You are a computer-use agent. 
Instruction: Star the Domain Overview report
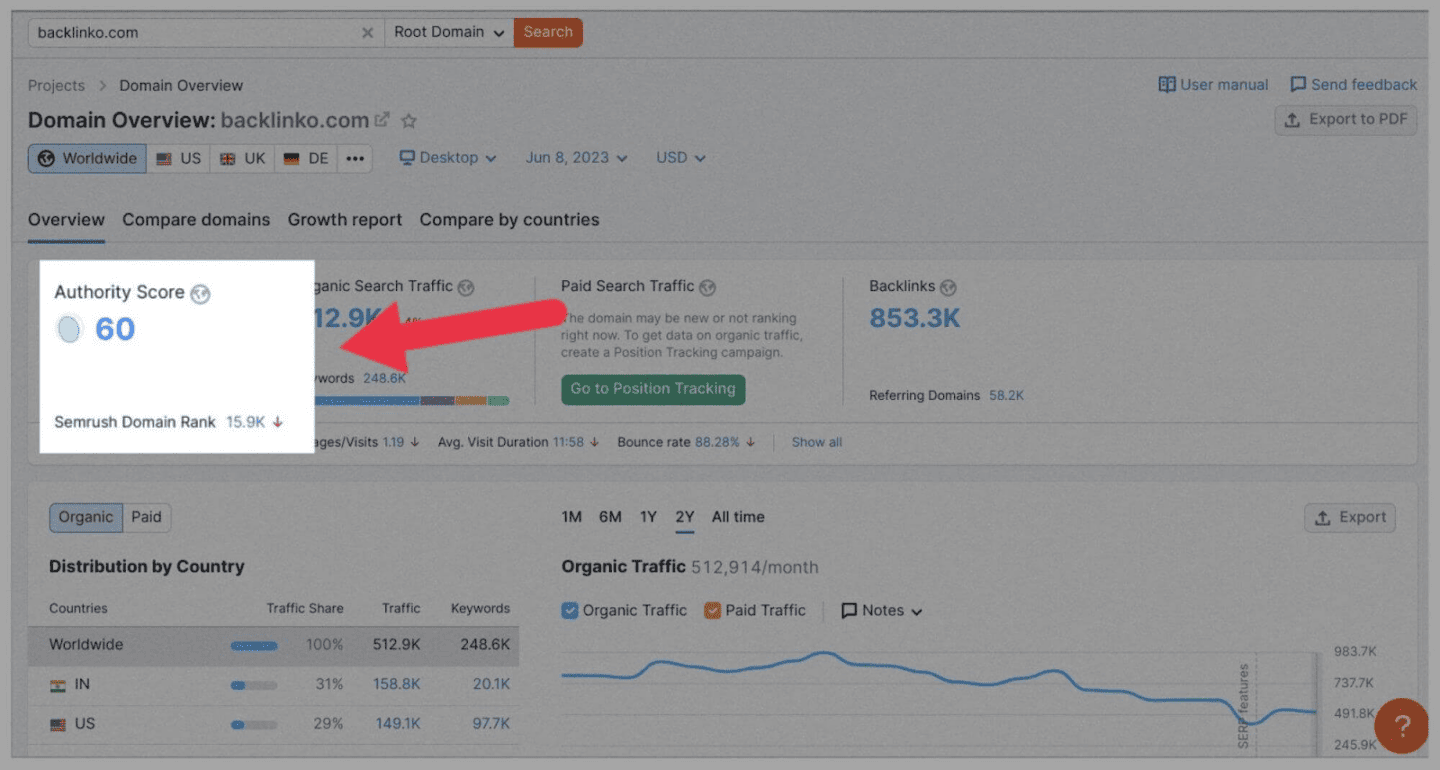(408, 120)
